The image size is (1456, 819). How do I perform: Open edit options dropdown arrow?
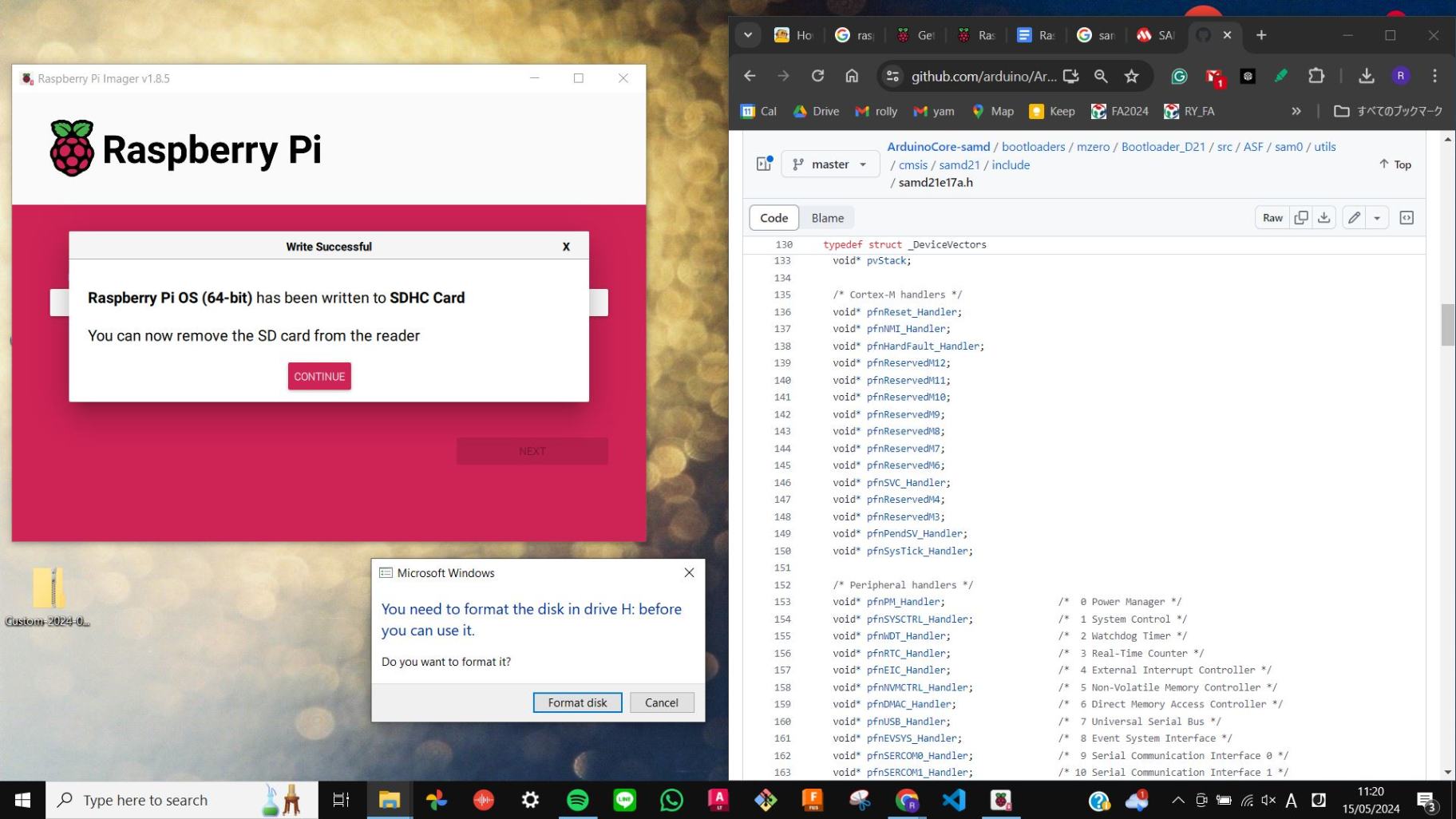[x=1377, y=218]
